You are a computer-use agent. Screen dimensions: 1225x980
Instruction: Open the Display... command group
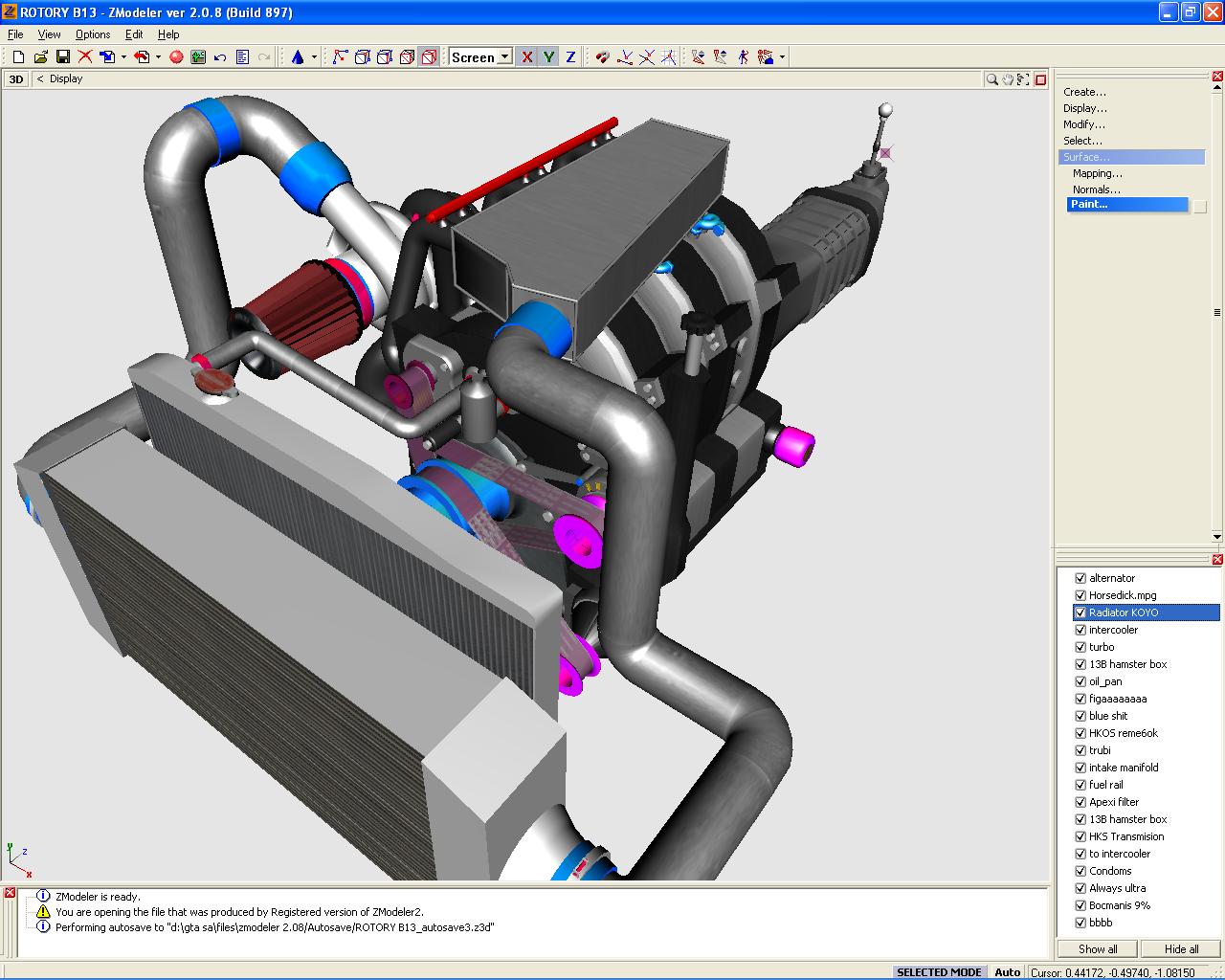[1085, 108]
